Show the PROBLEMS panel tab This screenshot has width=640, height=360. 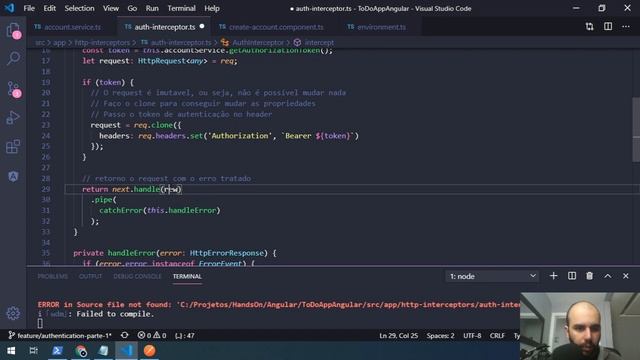tap(53, 276)
